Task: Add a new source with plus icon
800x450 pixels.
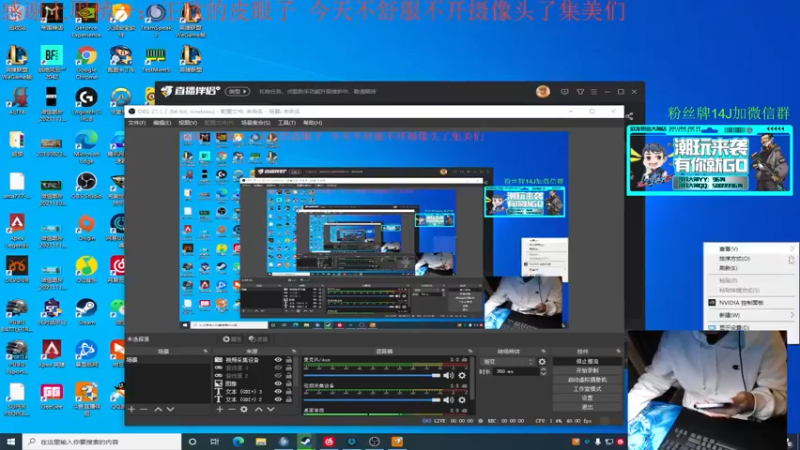Action: pyautogui.click(x=219, y=409)
